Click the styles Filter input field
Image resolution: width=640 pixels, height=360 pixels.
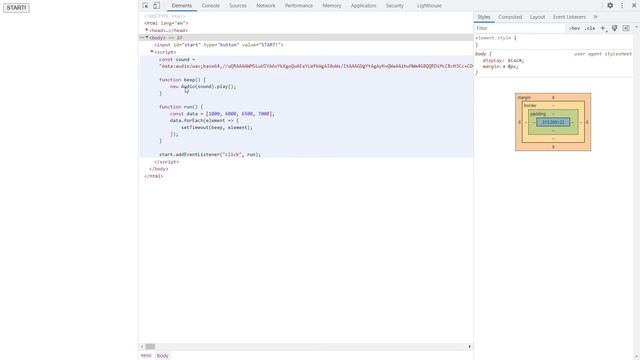pos(520,28)
